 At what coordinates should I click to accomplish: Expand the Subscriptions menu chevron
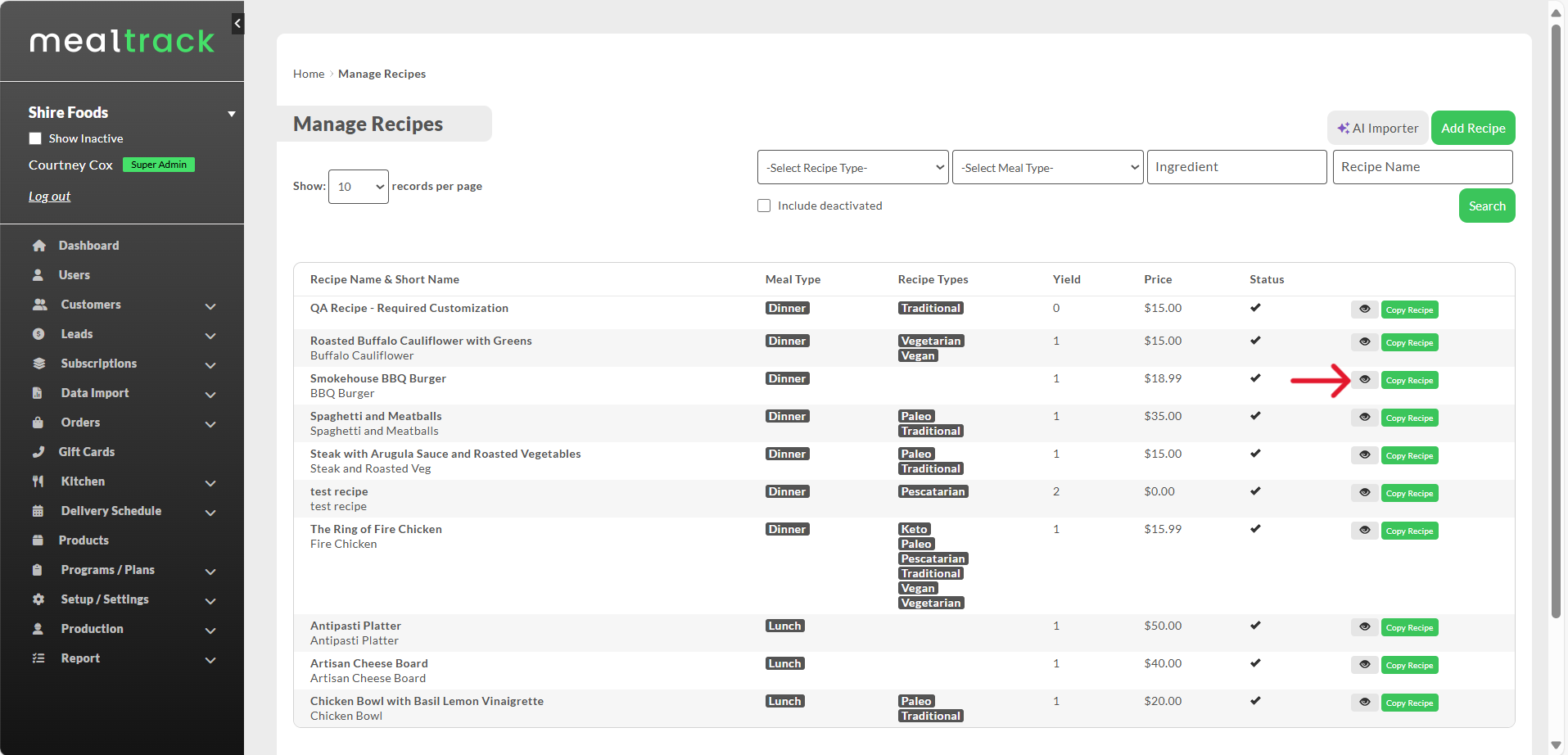click(x=210, y=364)
